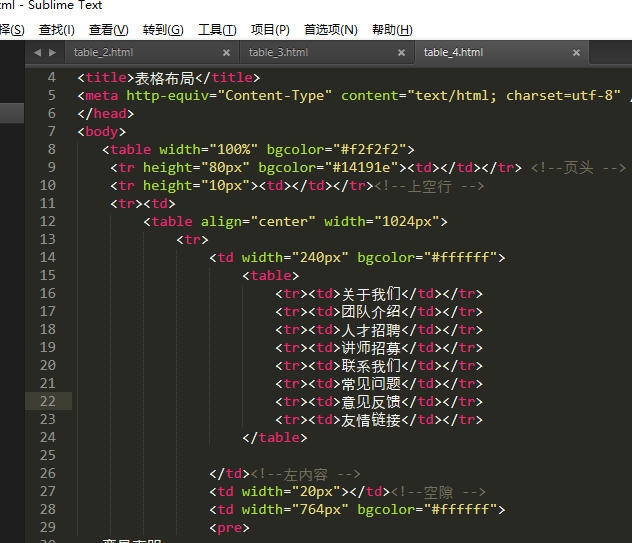The image size is (632, 543).
Task: Click line number 12 in gutter
Action: click(48, 221)
